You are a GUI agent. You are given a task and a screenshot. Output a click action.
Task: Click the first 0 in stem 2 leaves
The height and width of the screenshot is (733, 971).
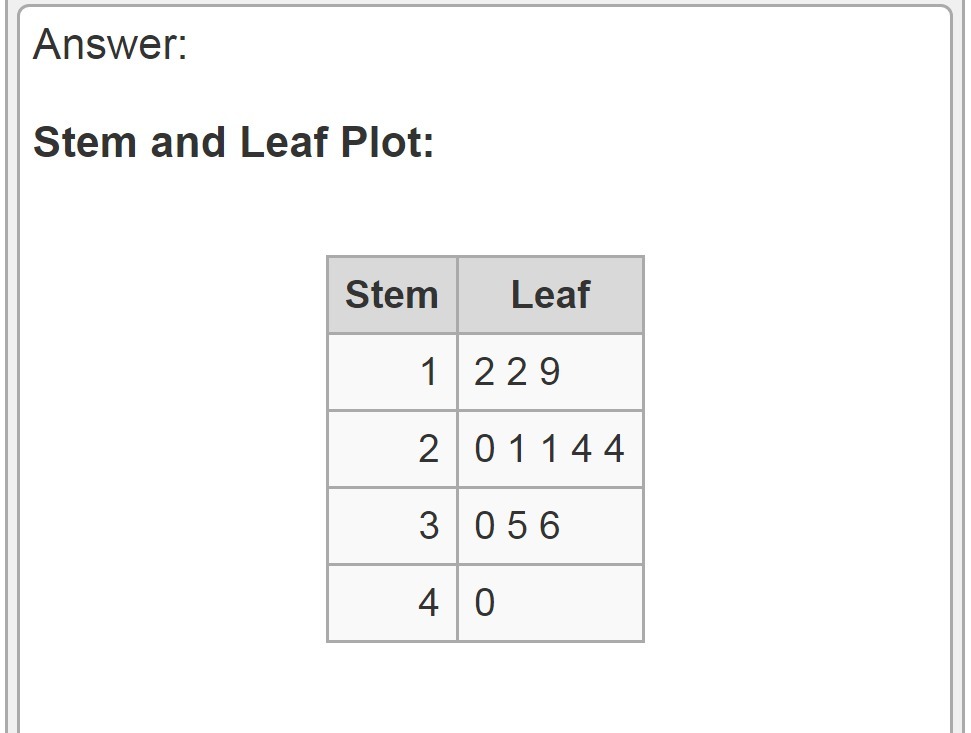coord(485,449)
